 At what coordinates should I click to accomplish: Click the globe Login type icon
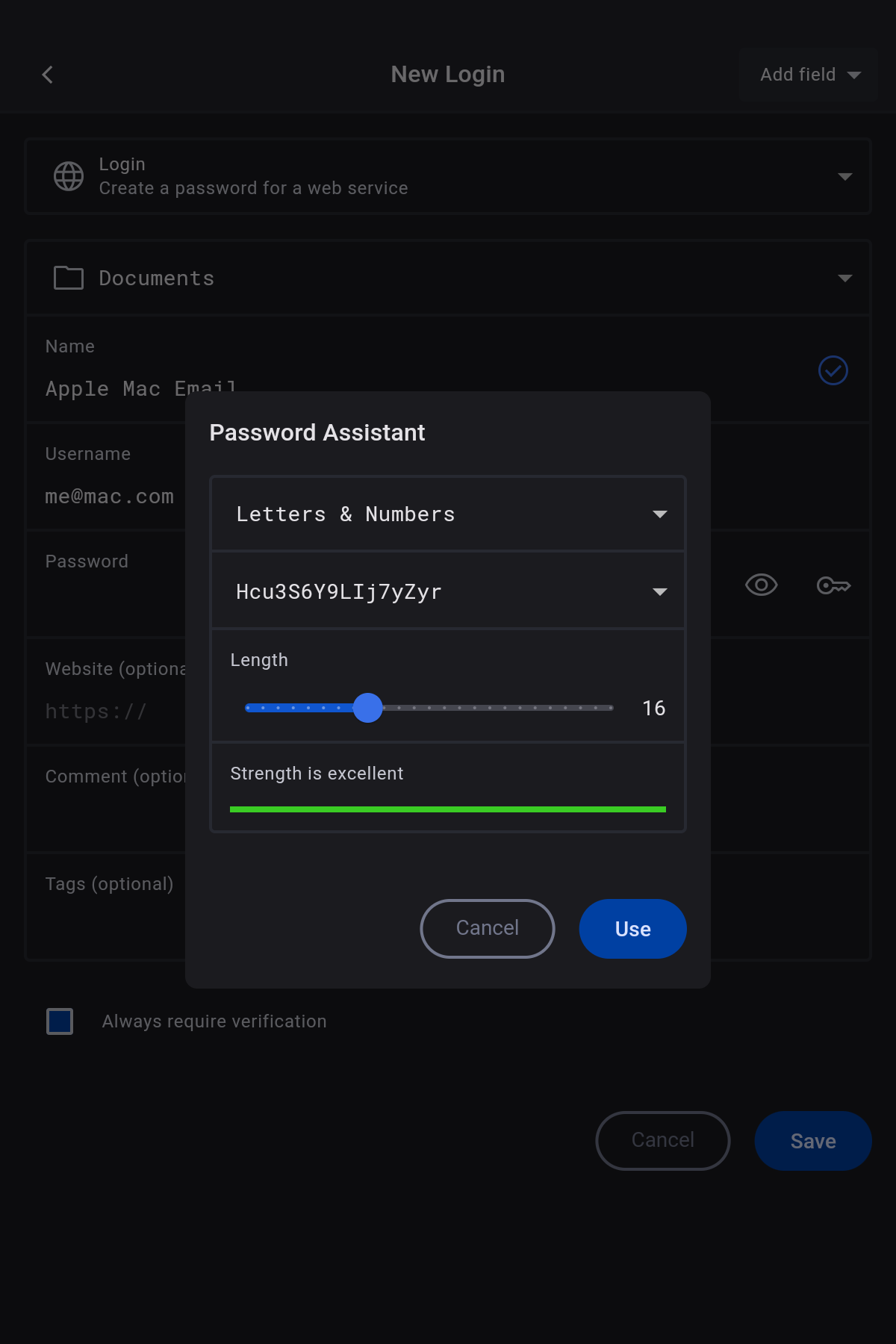point(69,176)
